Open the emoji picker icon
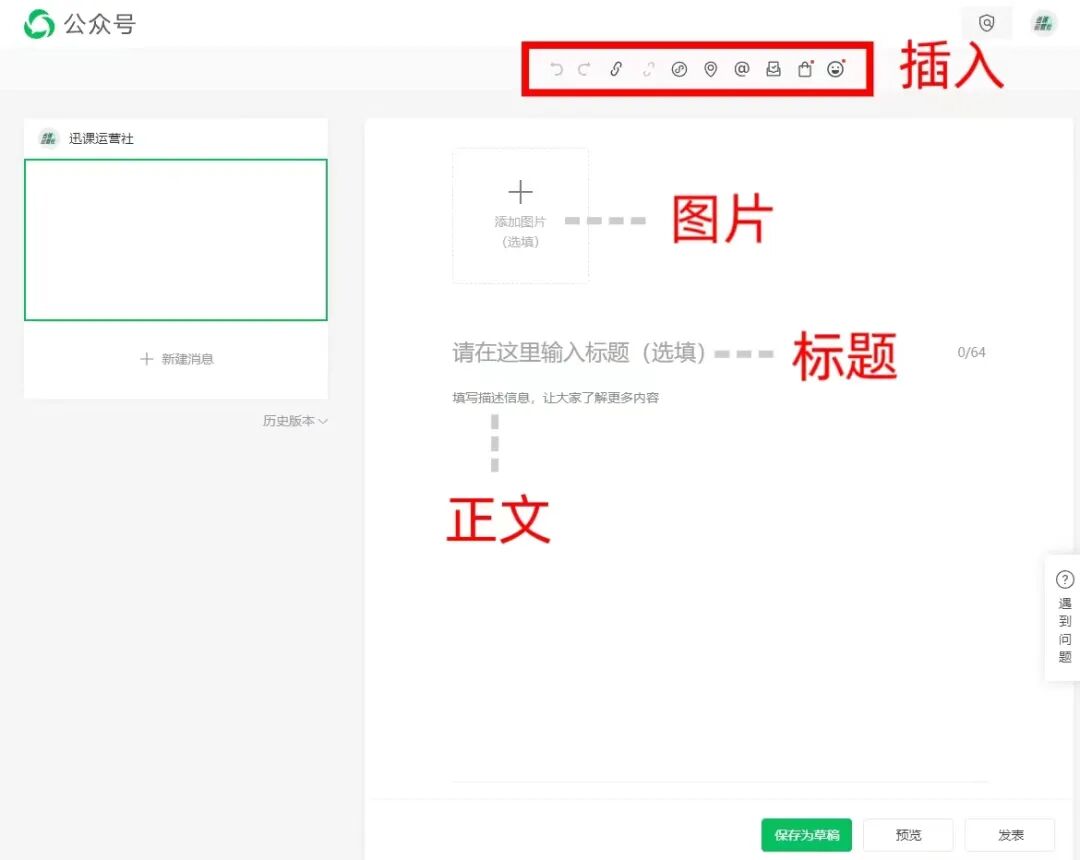1080x860 pixels. 836,69
